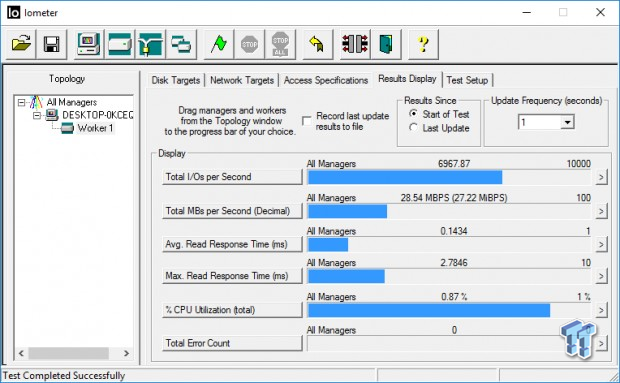The height and width of the screenshot is (383, 620).
Task: Expand arrow beside Total Error Count bar
Action: (601, 343)
